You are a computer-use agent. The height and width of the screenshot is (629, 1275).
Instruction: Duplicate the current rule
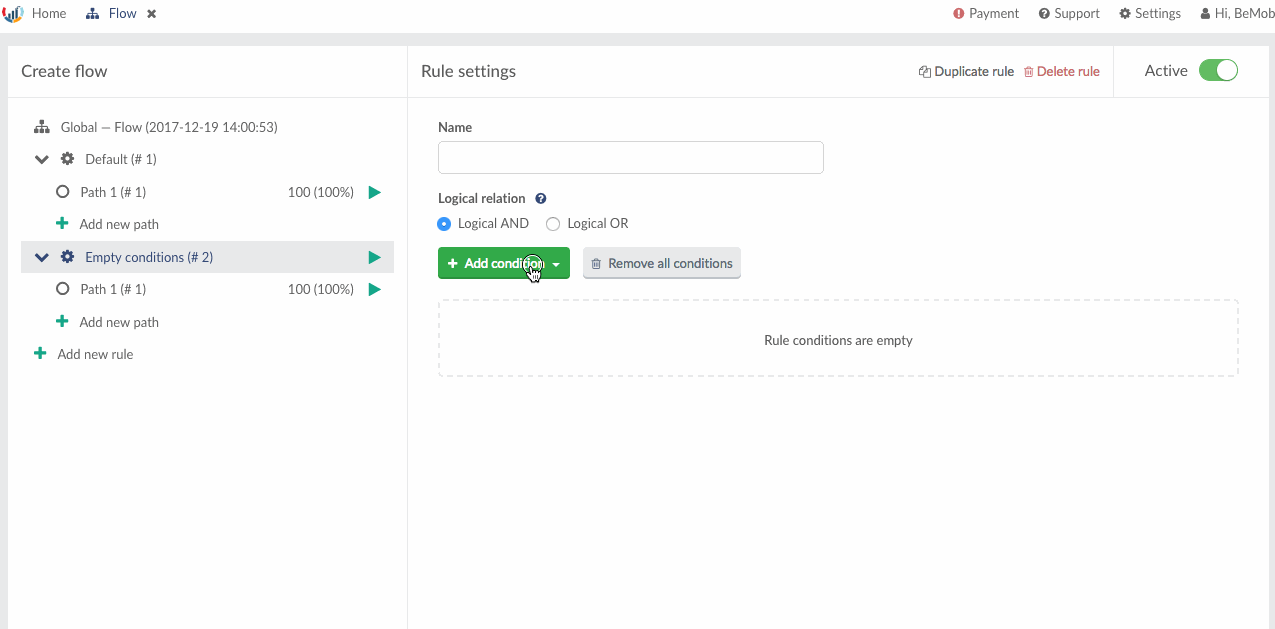[966, 72]
